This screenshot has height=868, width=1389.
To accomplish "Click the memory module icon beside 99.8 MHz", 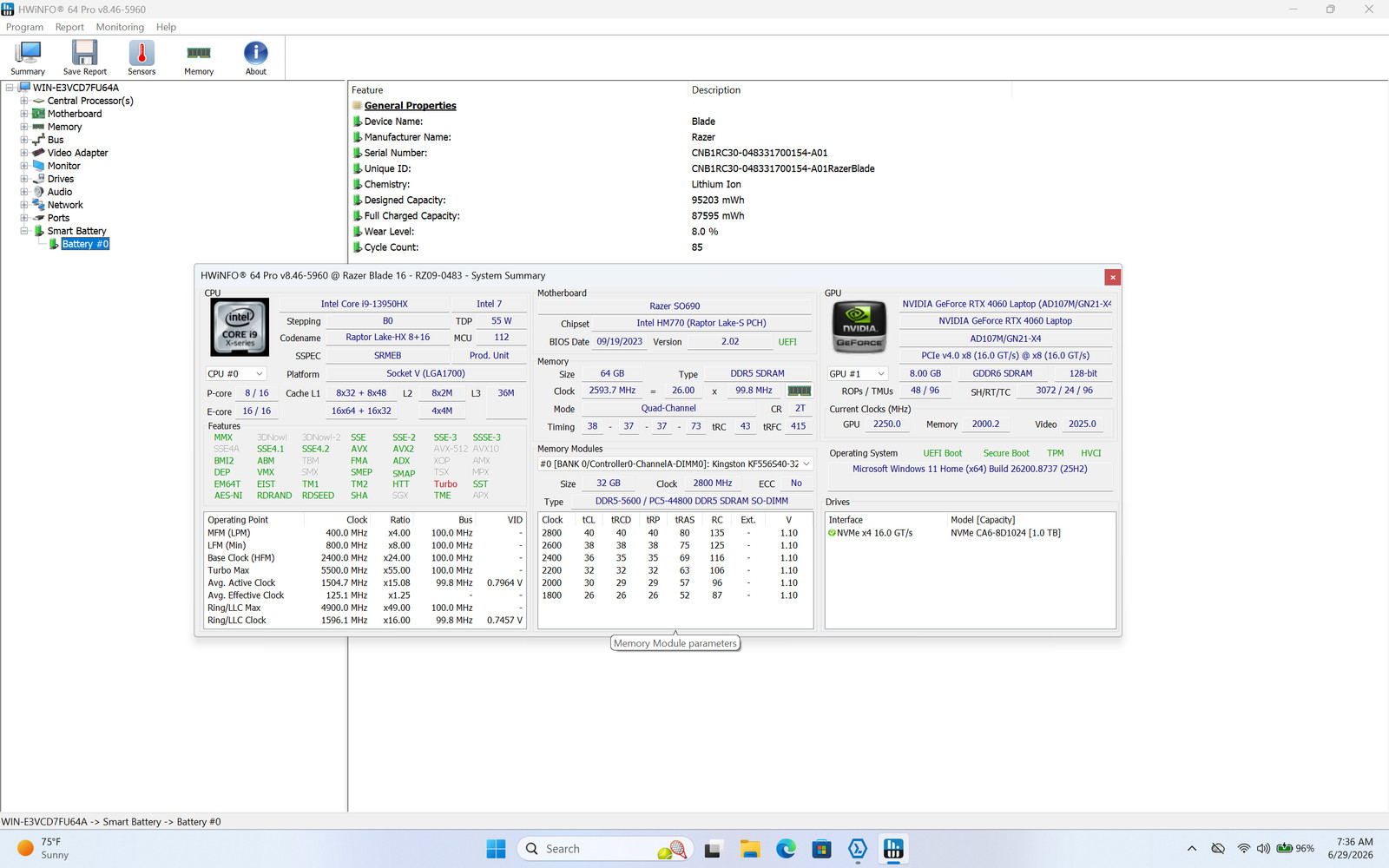I will [800, 391].
